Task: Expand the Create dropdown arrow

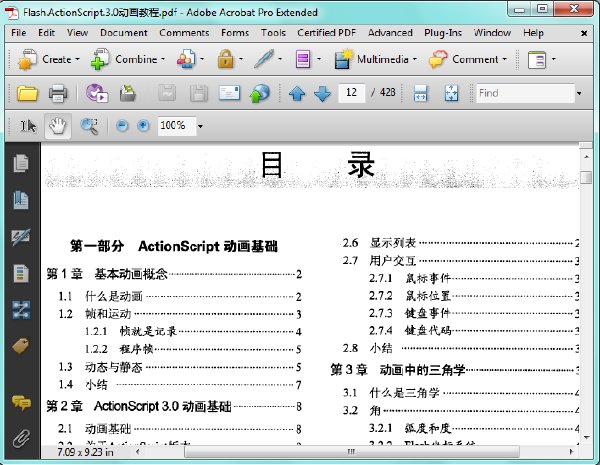Action: [78, 59]
